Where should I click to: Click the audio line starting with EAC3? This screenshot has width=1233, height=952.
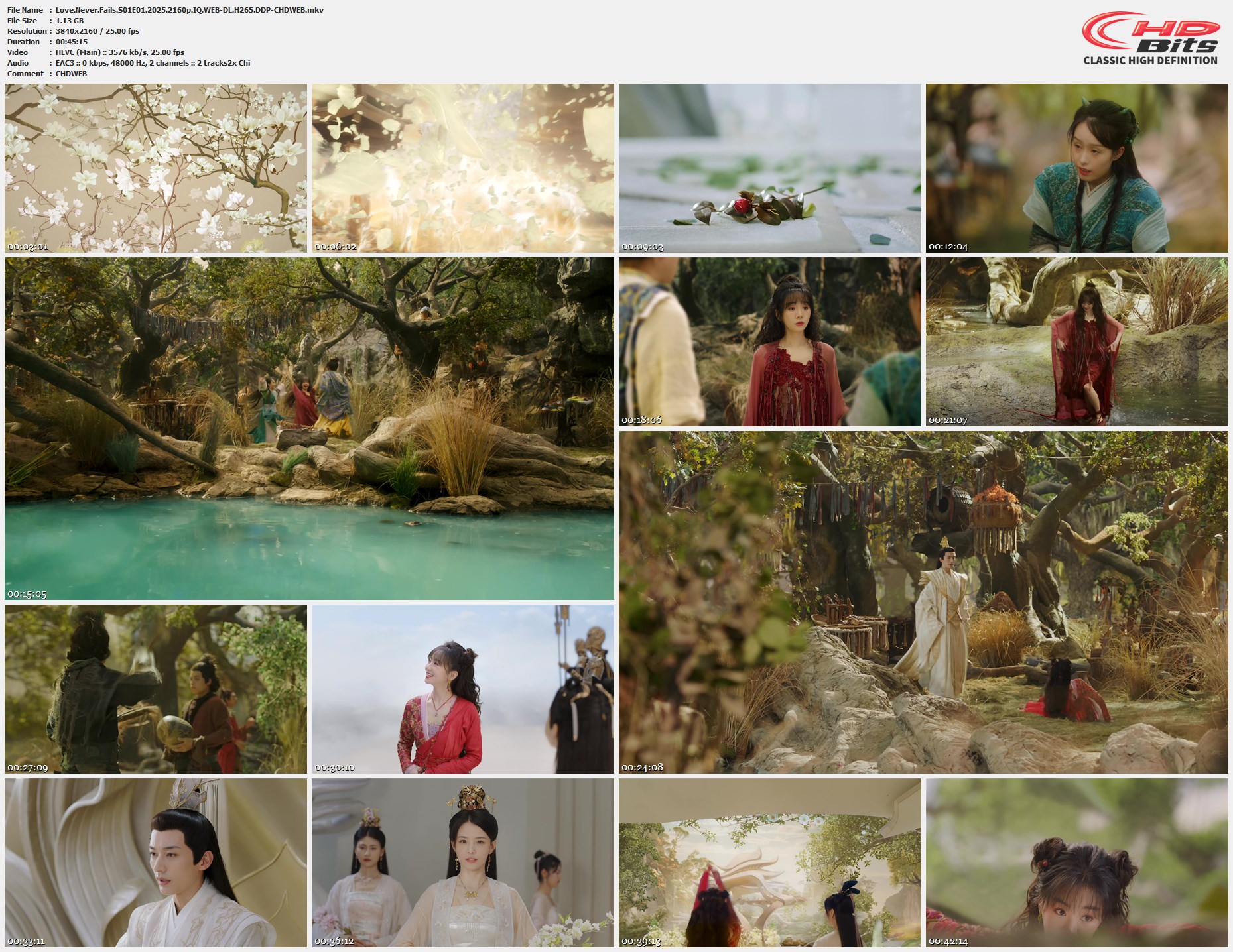tap(153, 63)
